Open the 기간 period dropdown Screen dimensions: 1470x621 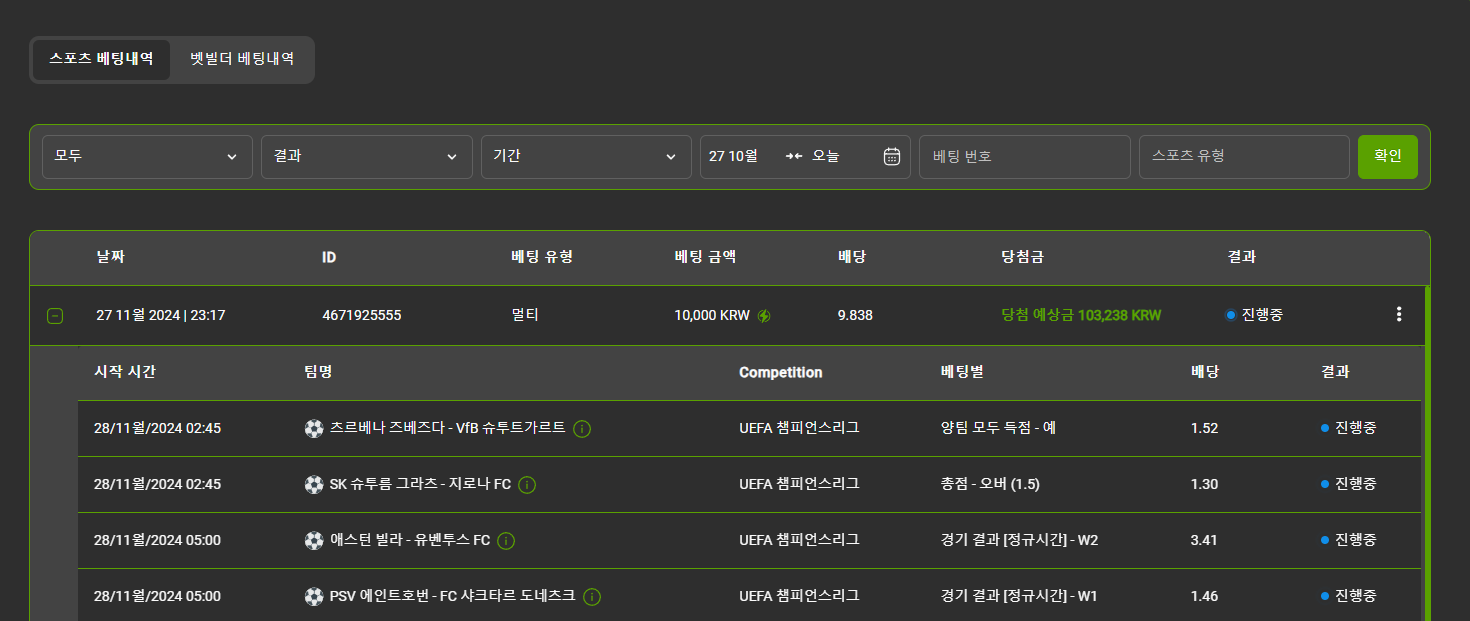pos(586,157)
